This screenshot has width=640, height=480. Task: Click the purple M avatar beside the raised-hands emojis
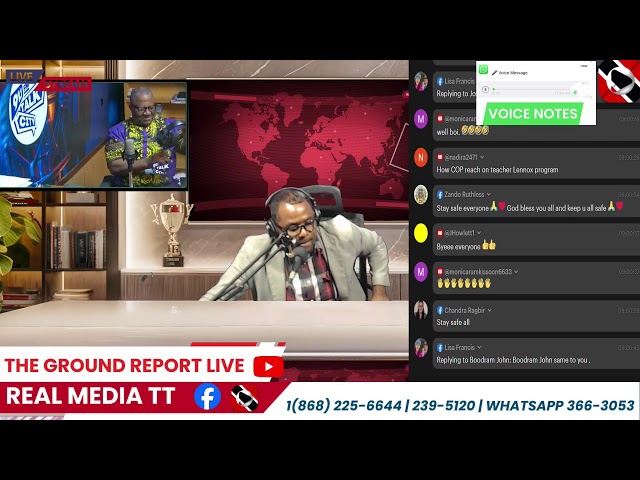pyautogui.click(x=421, y=272)
